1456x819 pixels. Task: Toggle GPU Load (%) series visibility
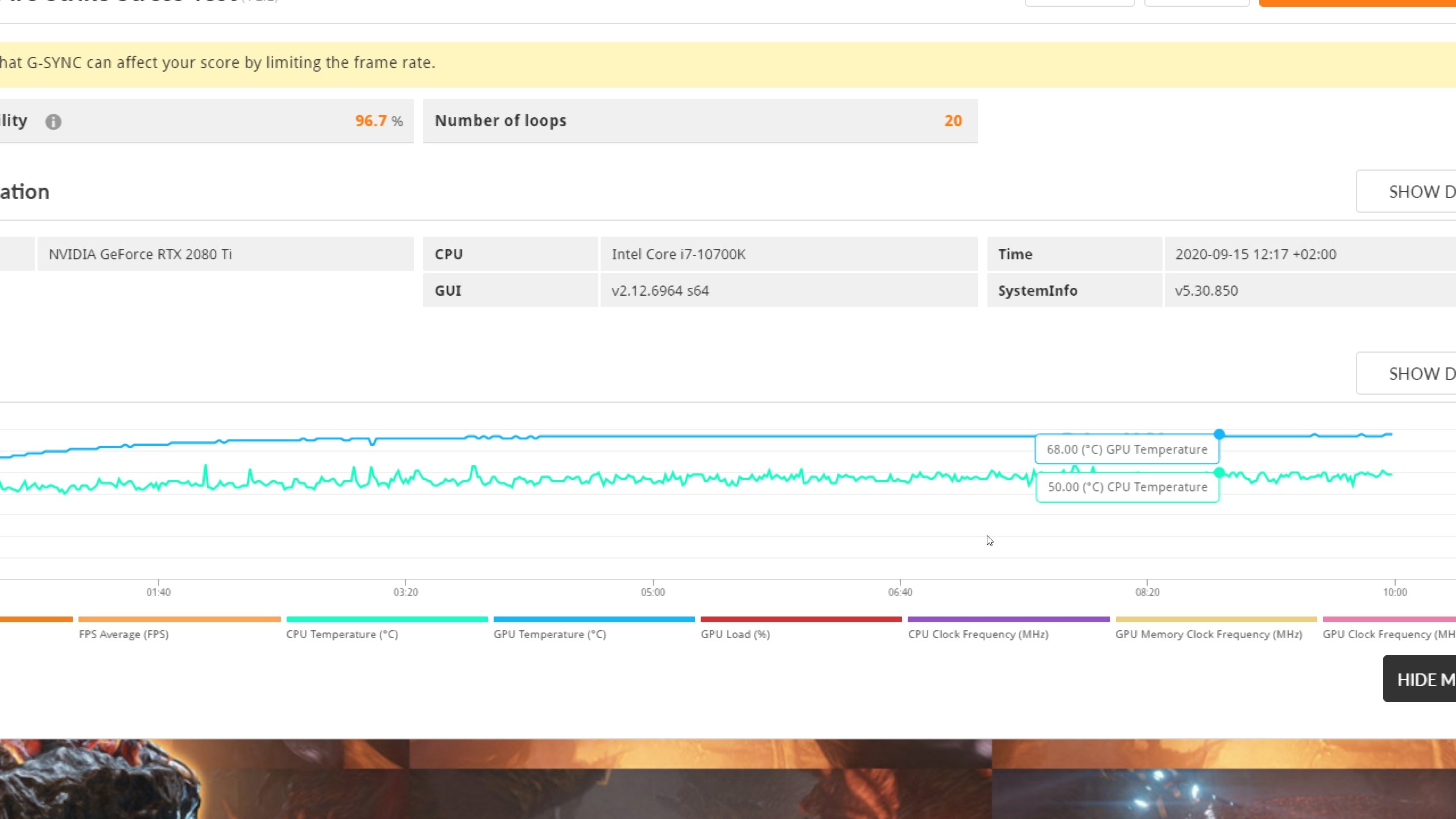tap(735, 634)
